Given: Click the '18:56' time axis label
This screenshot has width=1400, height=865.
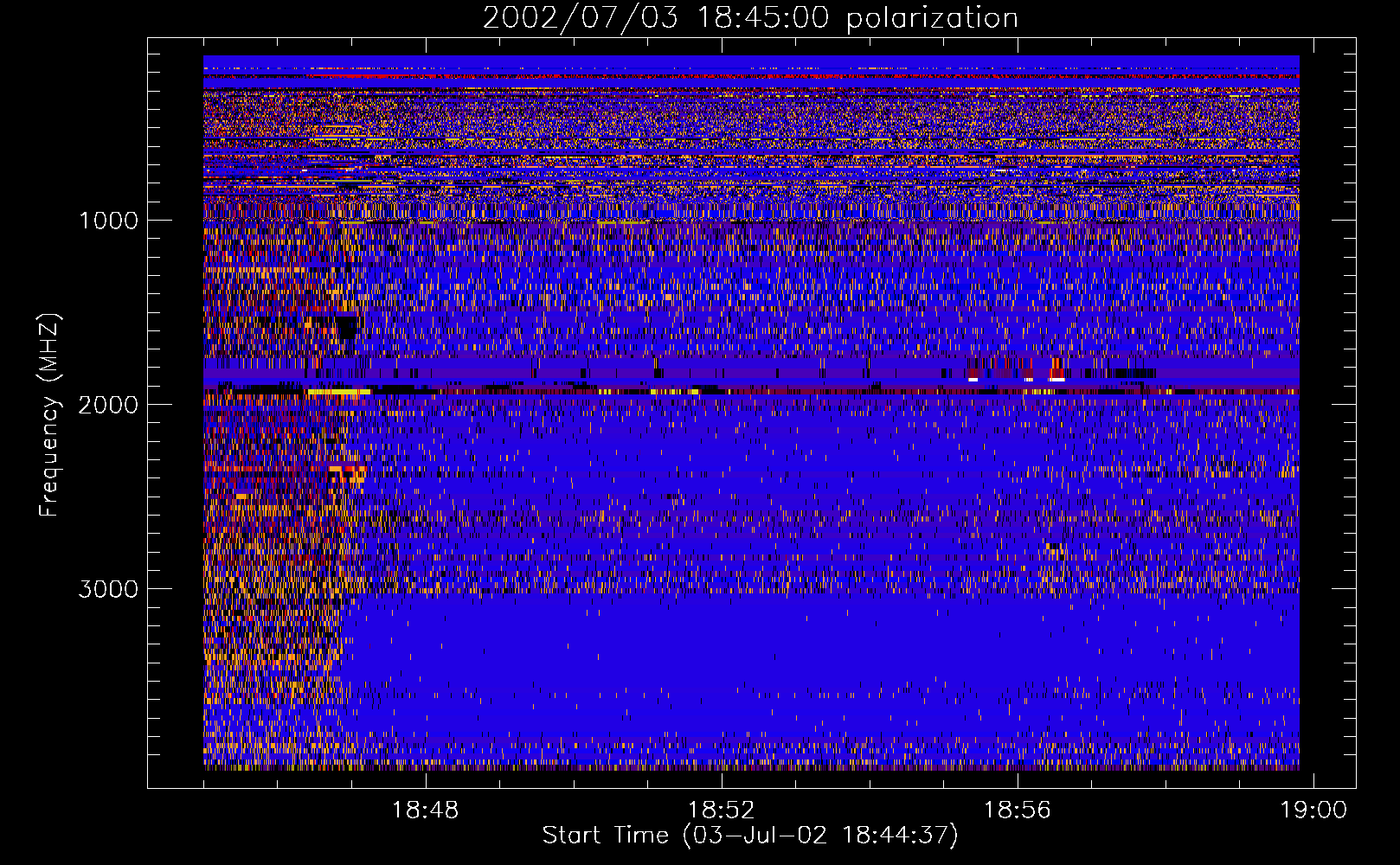Looking at the screenshot, I should click(x=1018, y=811).
